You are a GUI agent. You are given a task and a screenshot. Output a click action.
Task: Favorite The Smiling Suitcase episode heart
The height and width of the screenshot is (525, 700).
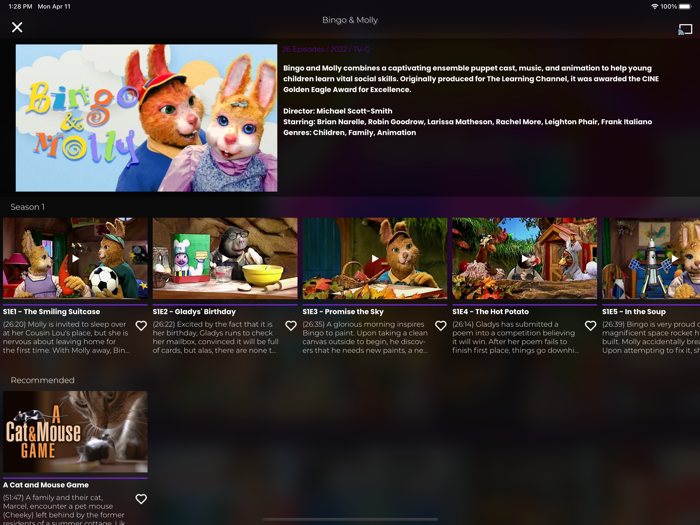click(x=141, y=326)
